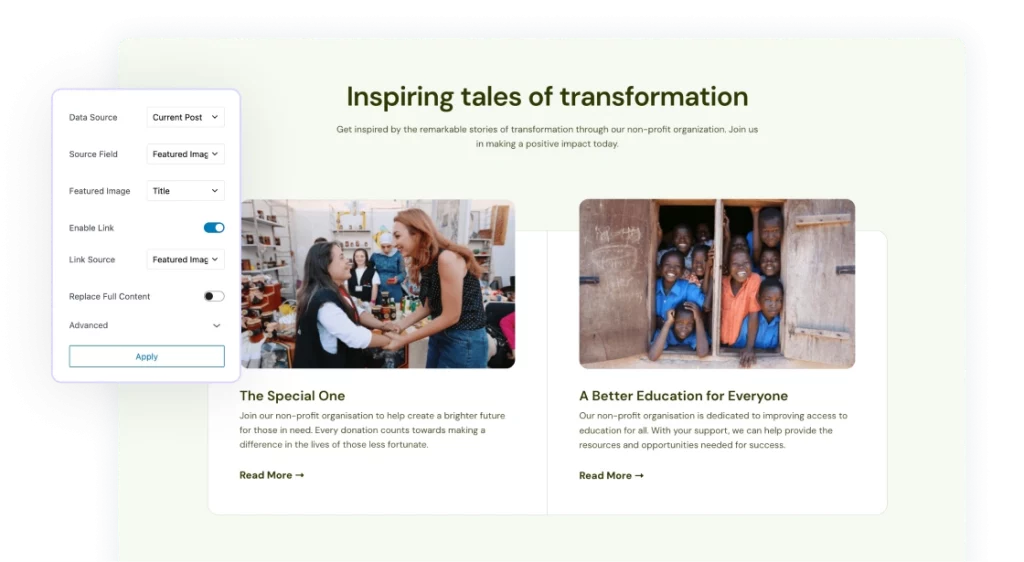Click the "Source Field" label
Screen dimensions: 1024x562
click(93, 154)
